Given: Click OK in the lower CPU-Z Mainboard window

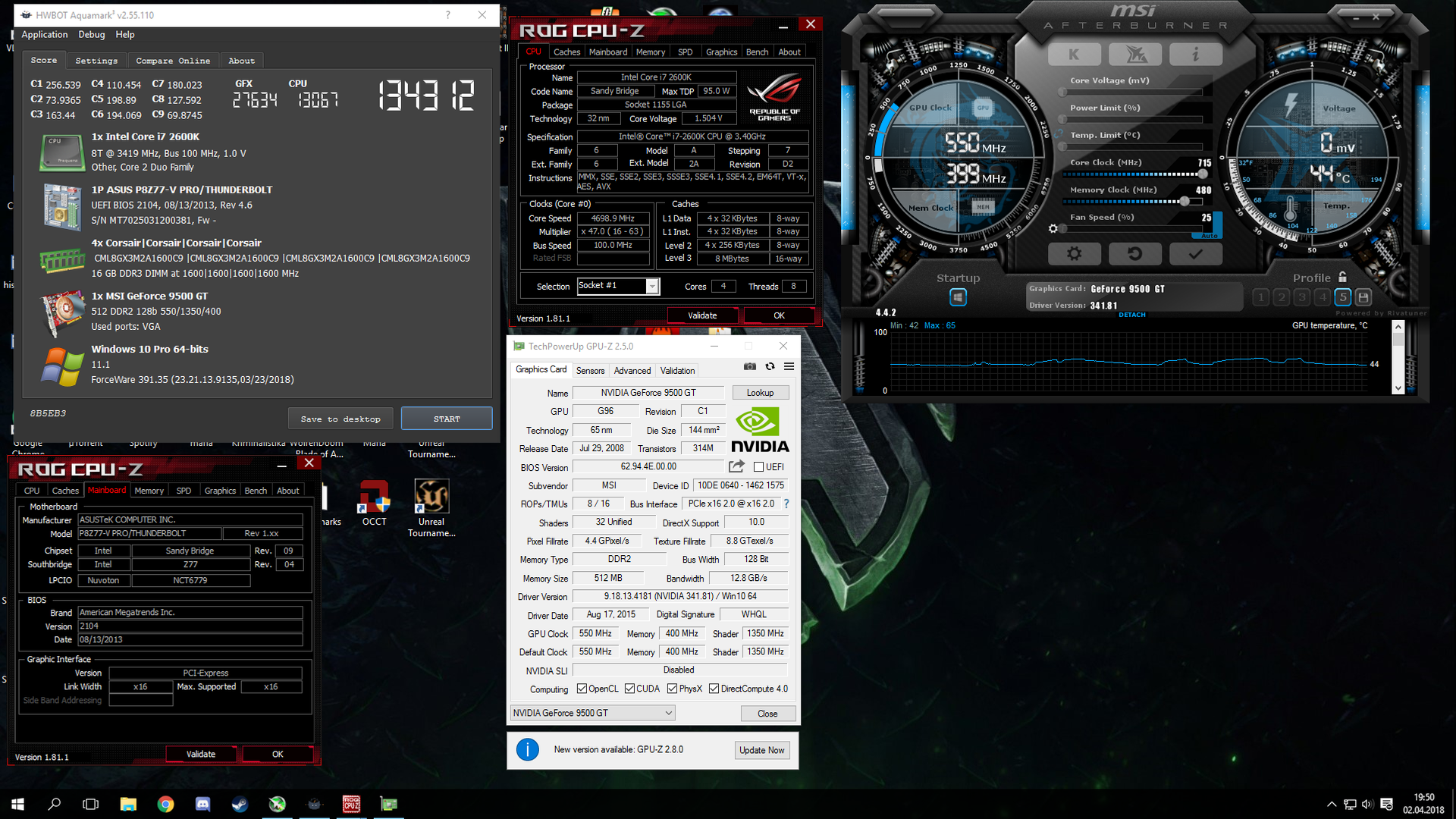Looking at the screenshot, I should [278, 754].
